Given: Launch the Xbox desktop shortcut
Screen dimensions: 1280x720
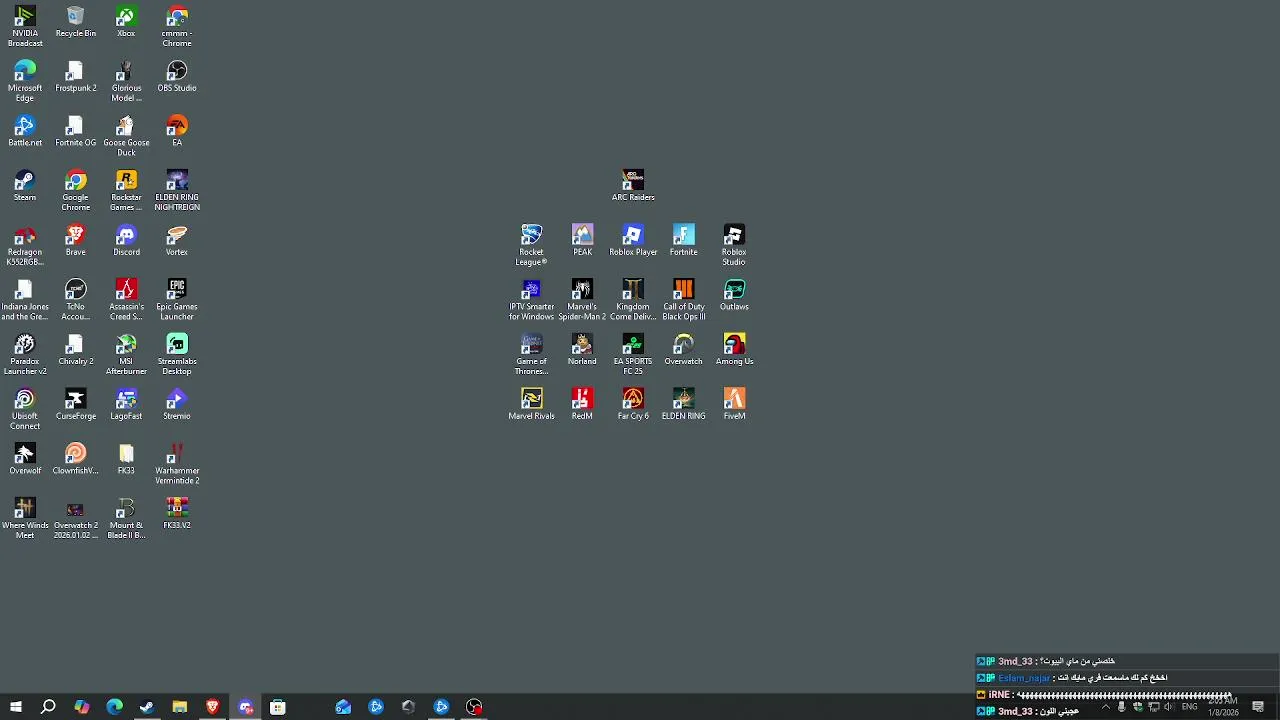Looking at the screenshot, I should (126, 22).
